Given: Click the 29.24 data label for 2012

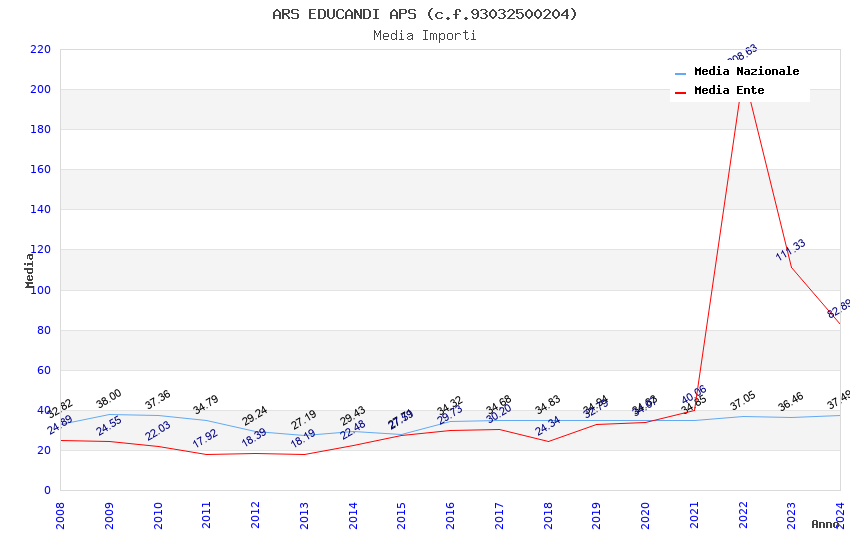Looking at the screenshot, I should [255, 416].
